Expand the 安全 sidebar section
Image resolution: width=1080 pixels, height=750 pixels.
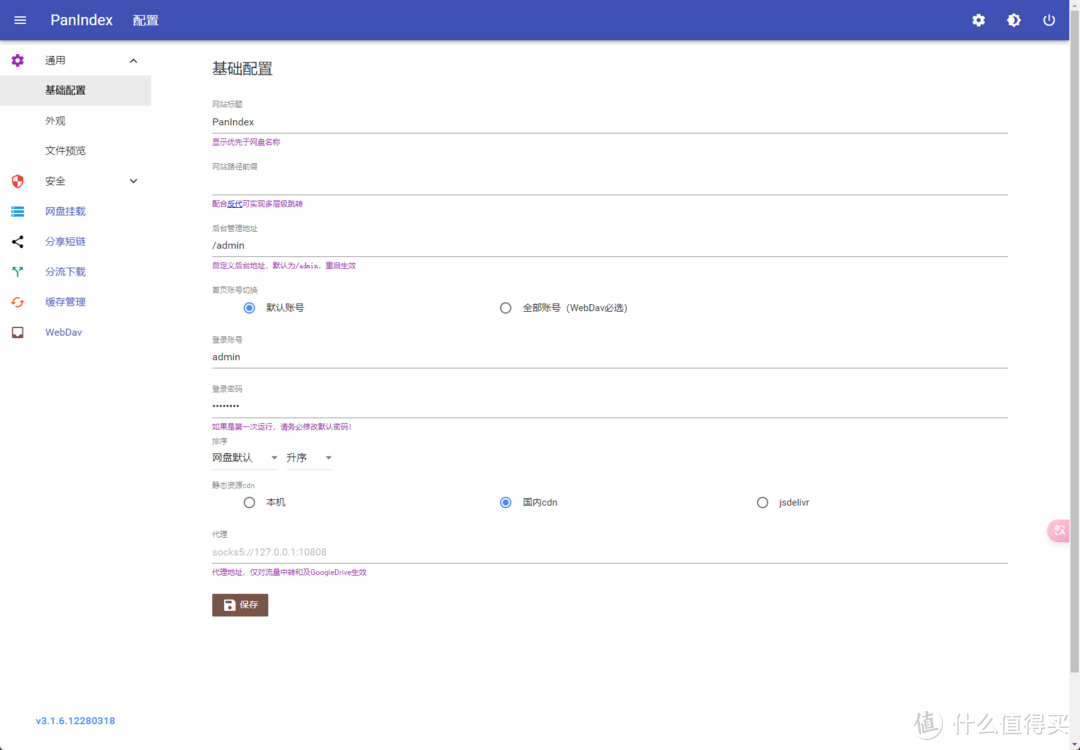coord(134,181)
